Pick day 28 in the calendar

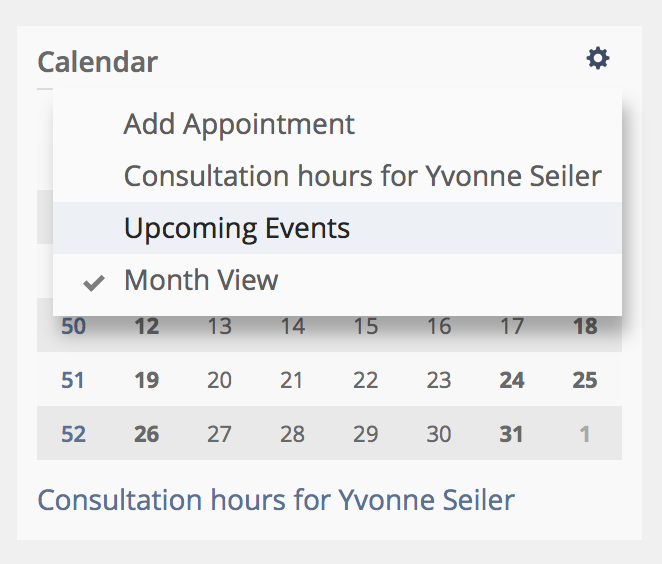coord(293,434)
